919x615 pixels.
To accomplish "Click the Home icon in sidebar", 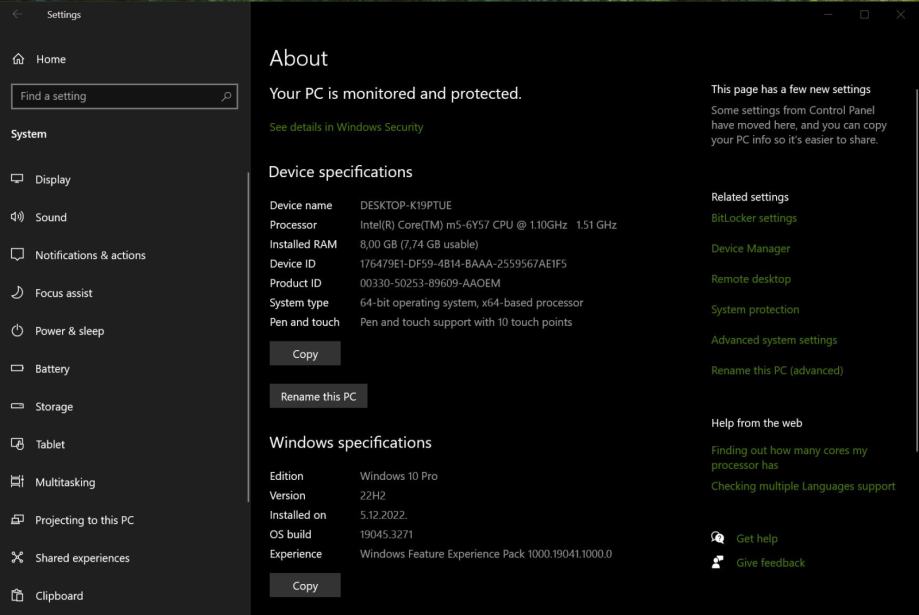I will tap(18, 59).
